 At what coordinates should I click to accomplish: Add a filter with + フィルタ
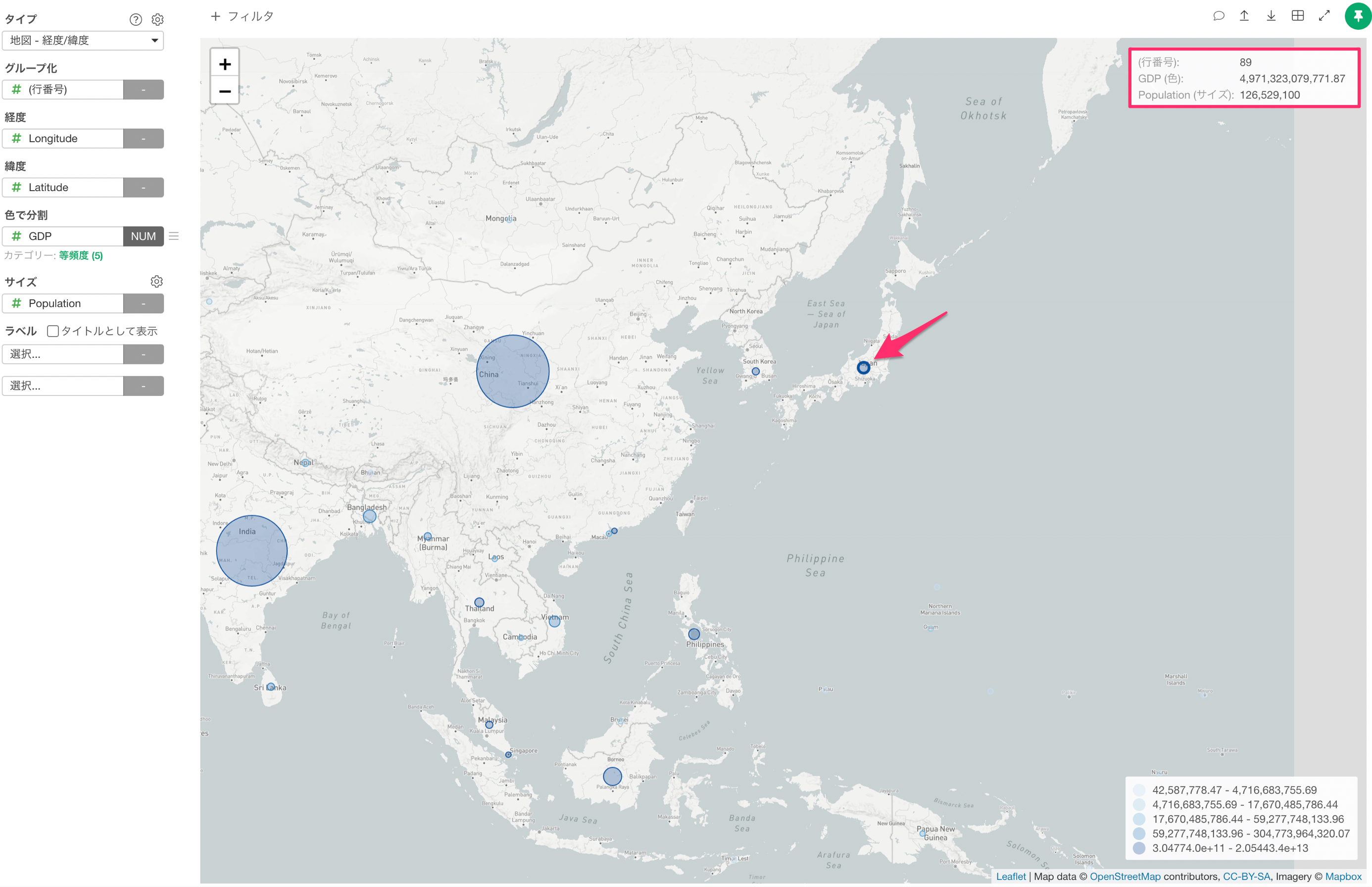coord(242,16)
